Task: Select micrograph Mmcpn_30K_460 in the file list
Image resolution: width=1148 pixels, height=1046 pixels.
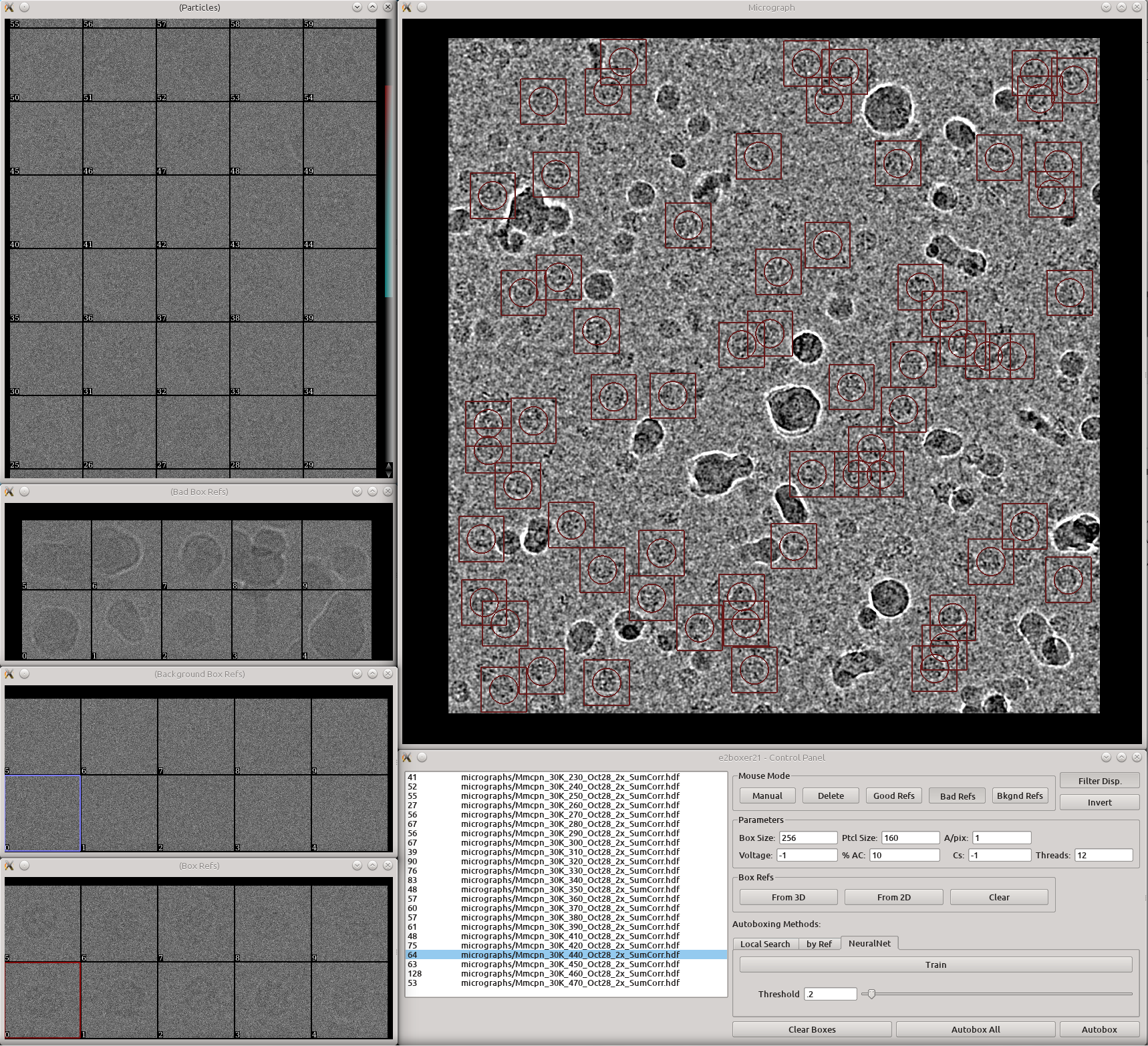Action: (x=570, y=973)
